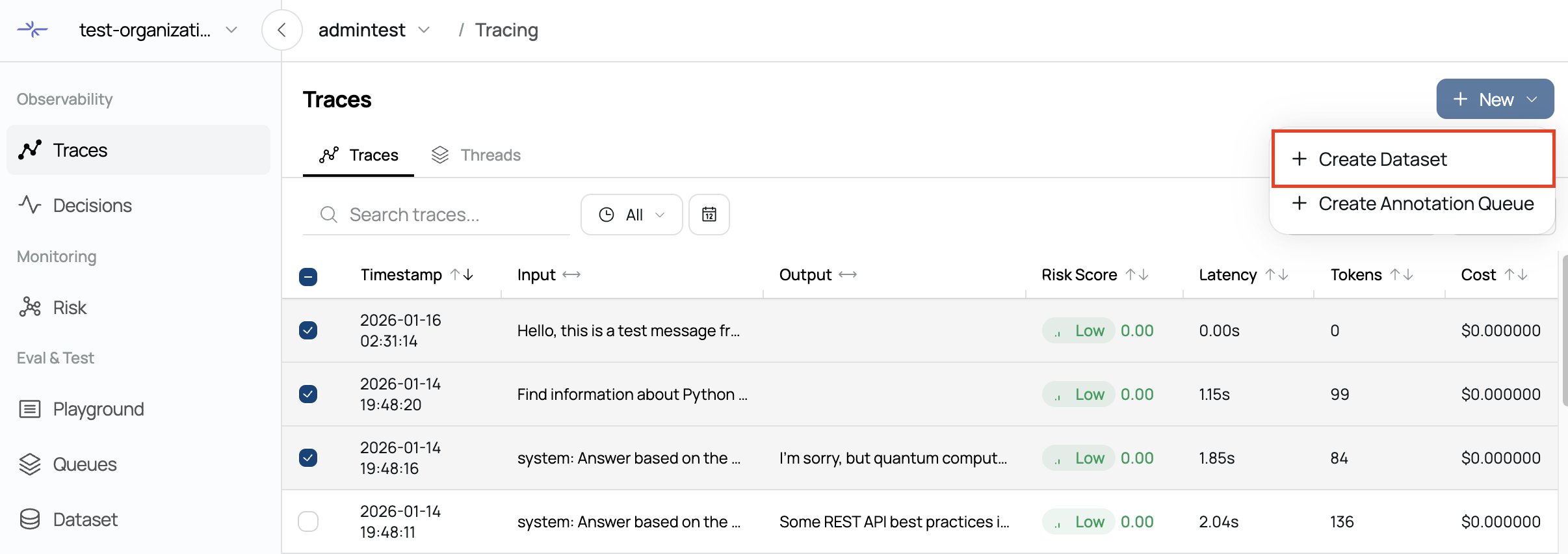Expand the All time filter dropdown

pyautogui.click(x=631, y=215)
